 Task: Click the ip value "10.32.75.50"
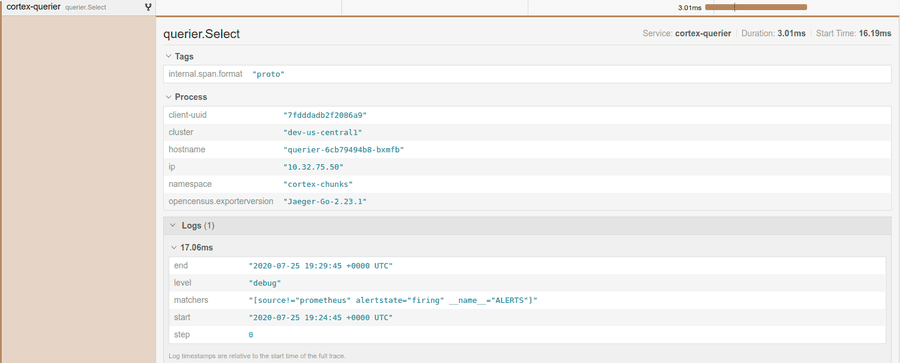point(313,167)
